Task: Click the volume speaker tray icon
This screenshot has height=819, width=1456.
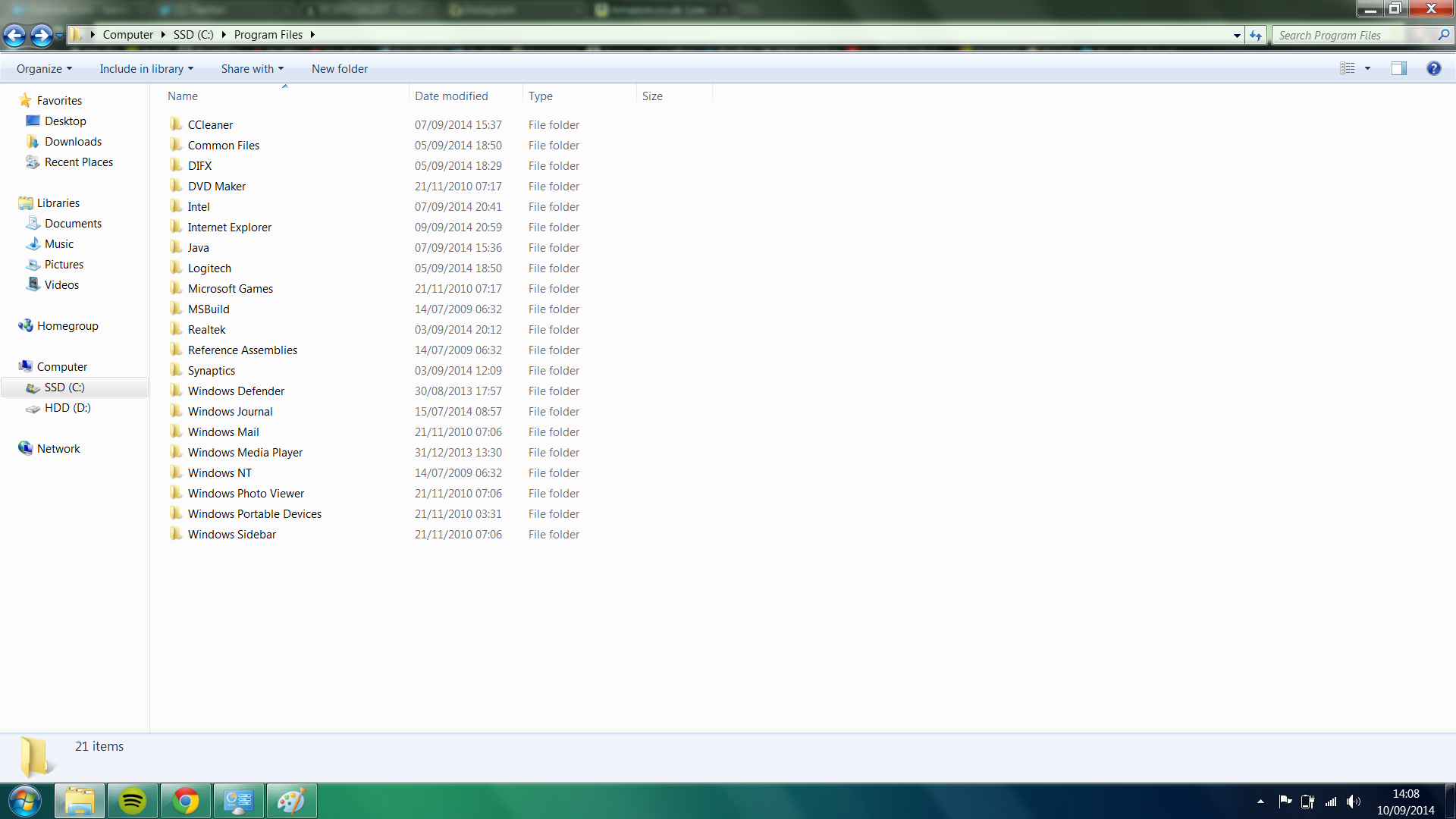Action: [x=1354, y=802]
